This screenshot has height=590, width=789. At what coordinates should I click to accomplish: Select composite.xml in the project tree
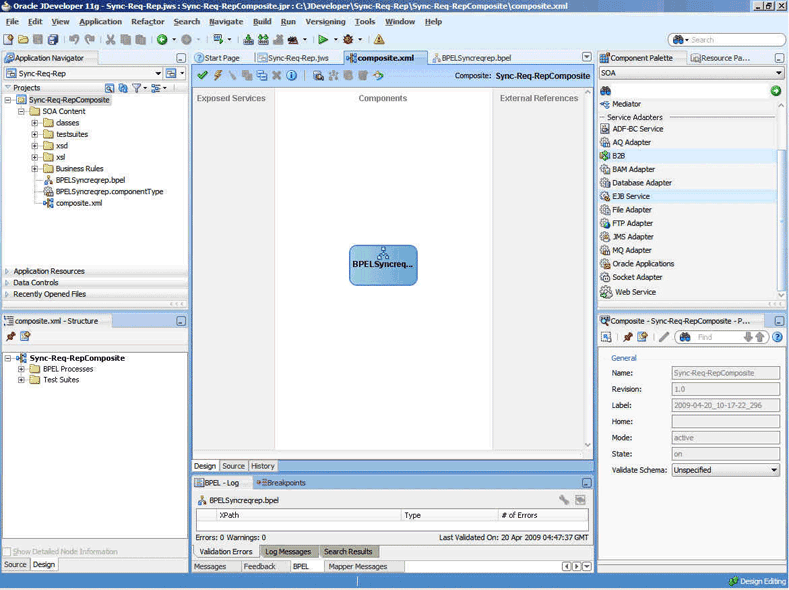click(78, 203)
